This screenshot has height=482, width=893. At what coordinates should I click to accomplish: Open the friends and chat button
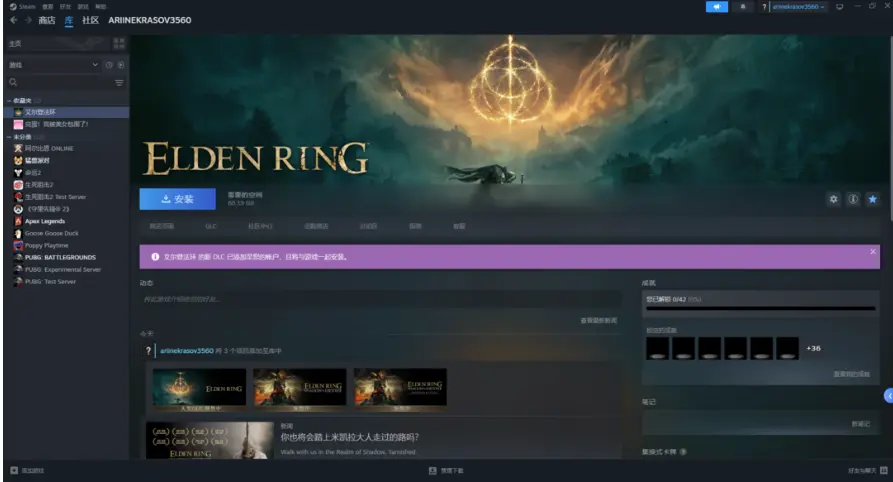click(867, 471)
